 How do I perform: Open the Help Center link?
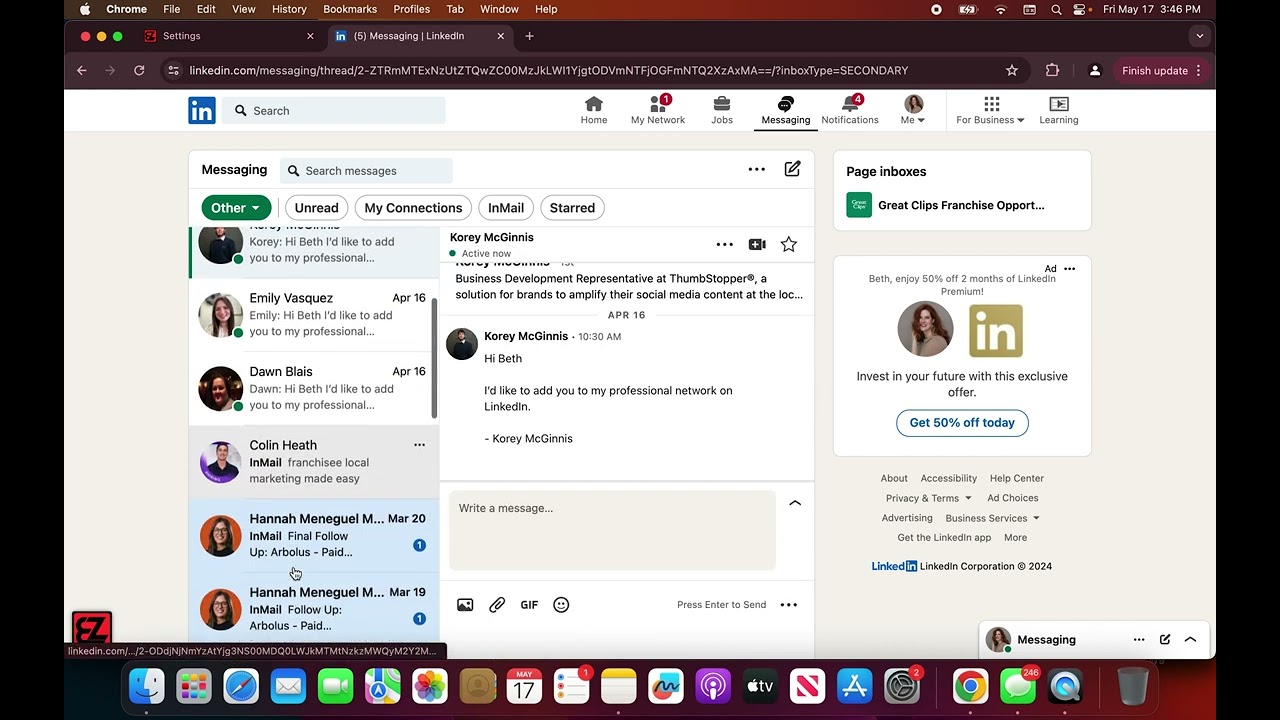point(1016,478)
